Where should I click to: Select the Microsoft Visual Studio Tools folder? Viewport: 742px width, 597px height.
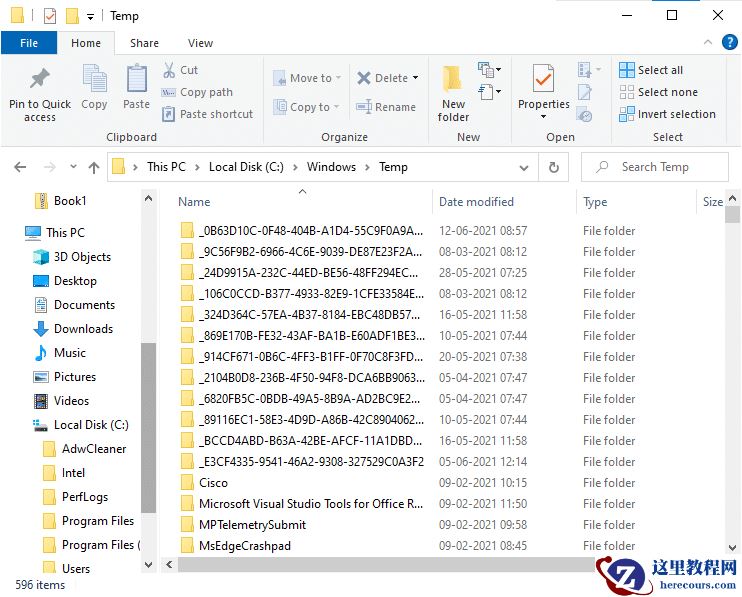coord(301,504)
